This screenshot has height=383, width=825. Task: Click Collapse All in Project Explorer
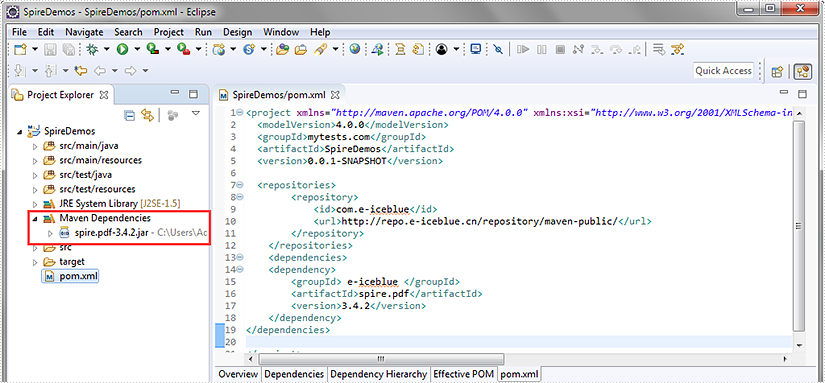pyautogui.click(x=129, y=115)
